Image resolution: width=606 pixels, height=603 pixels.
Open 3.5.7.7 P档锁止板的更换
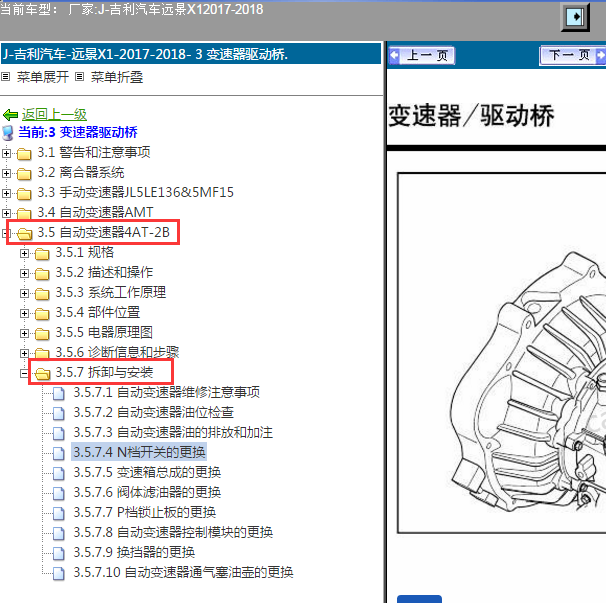tap(145, 513)
